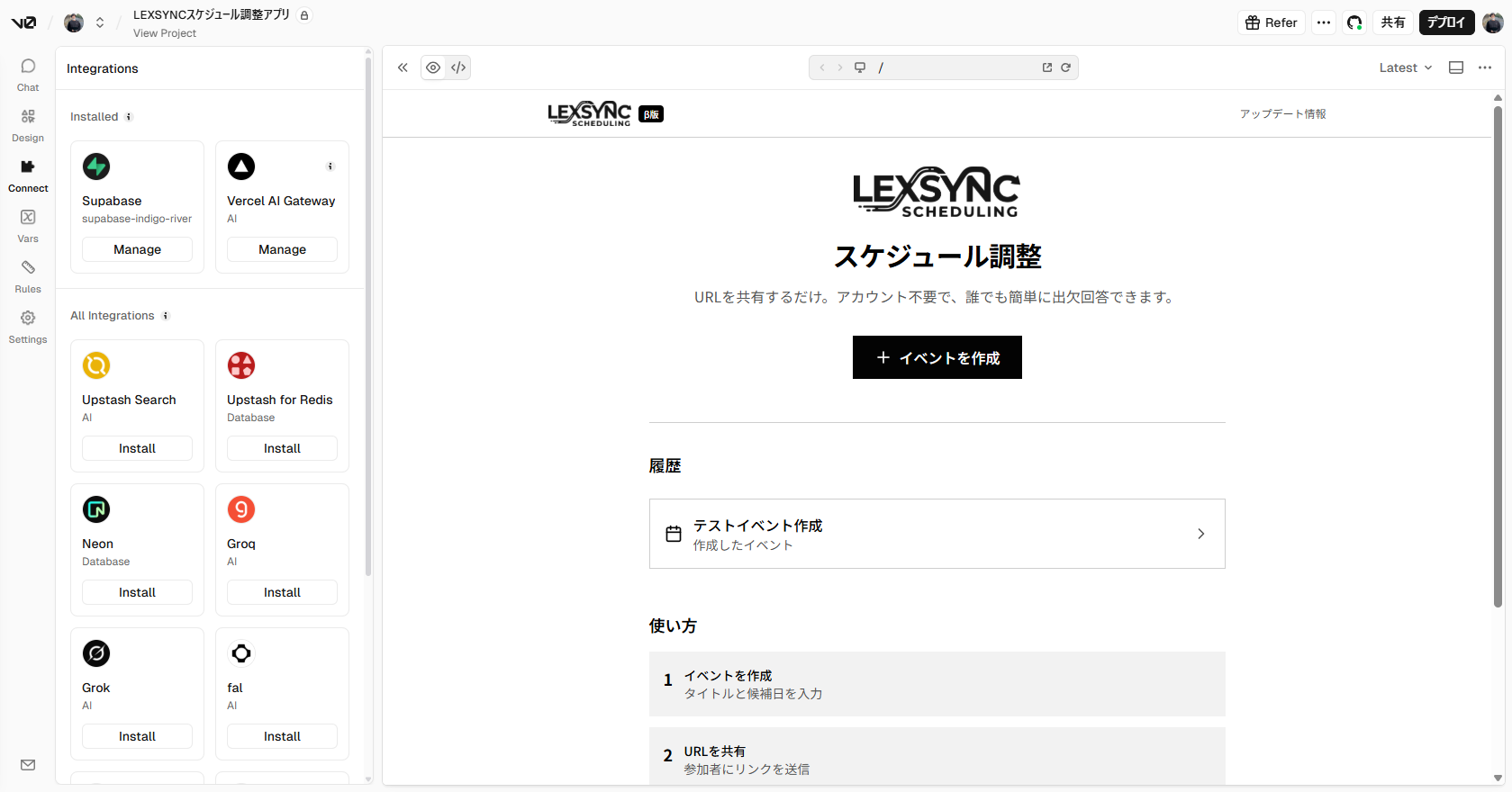The image size is (1512, 792).
Task: Click the 共有 share button
Action: [1393, 22]
